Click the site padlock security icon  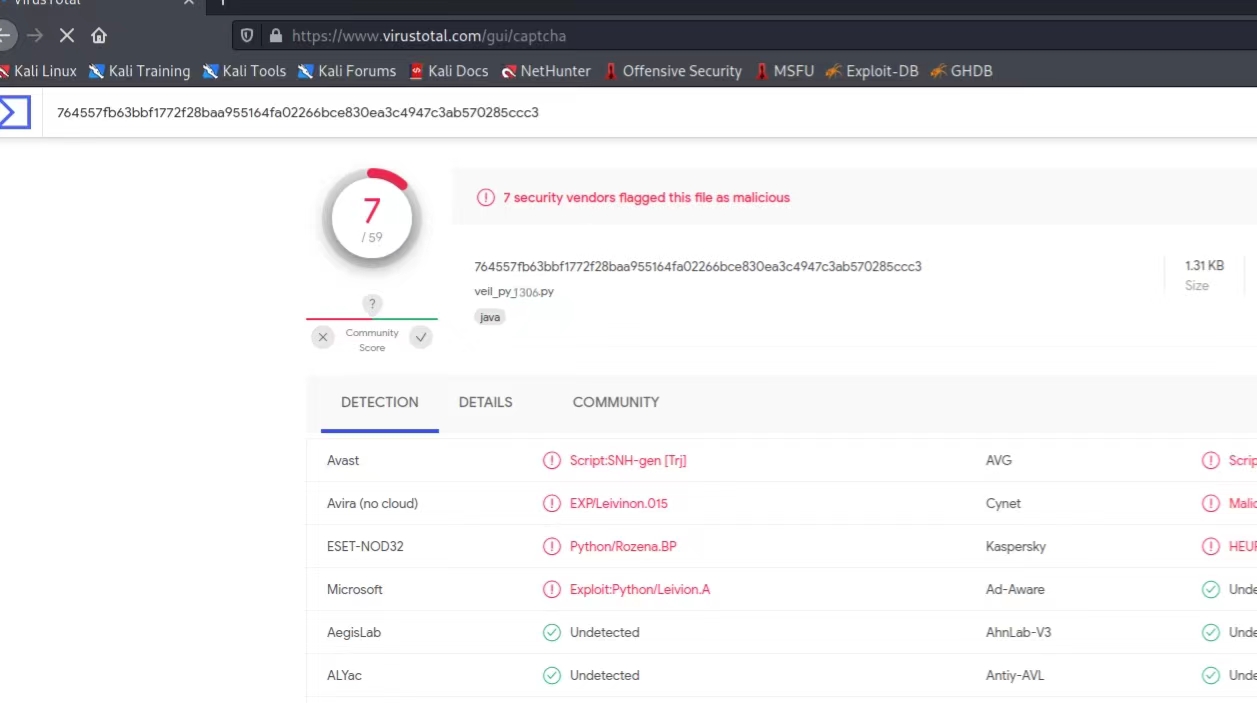click(276, 36)
